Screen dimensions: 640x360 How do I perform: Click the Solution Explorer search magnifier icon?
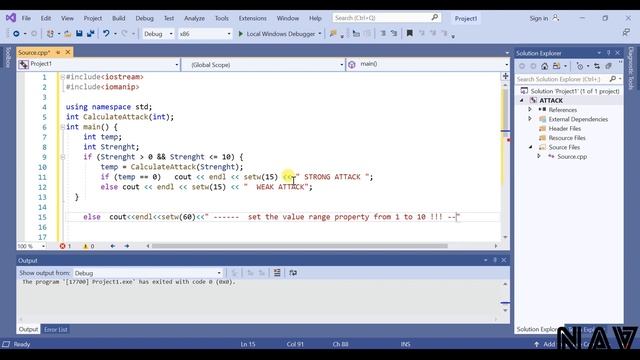coord(613,79)
